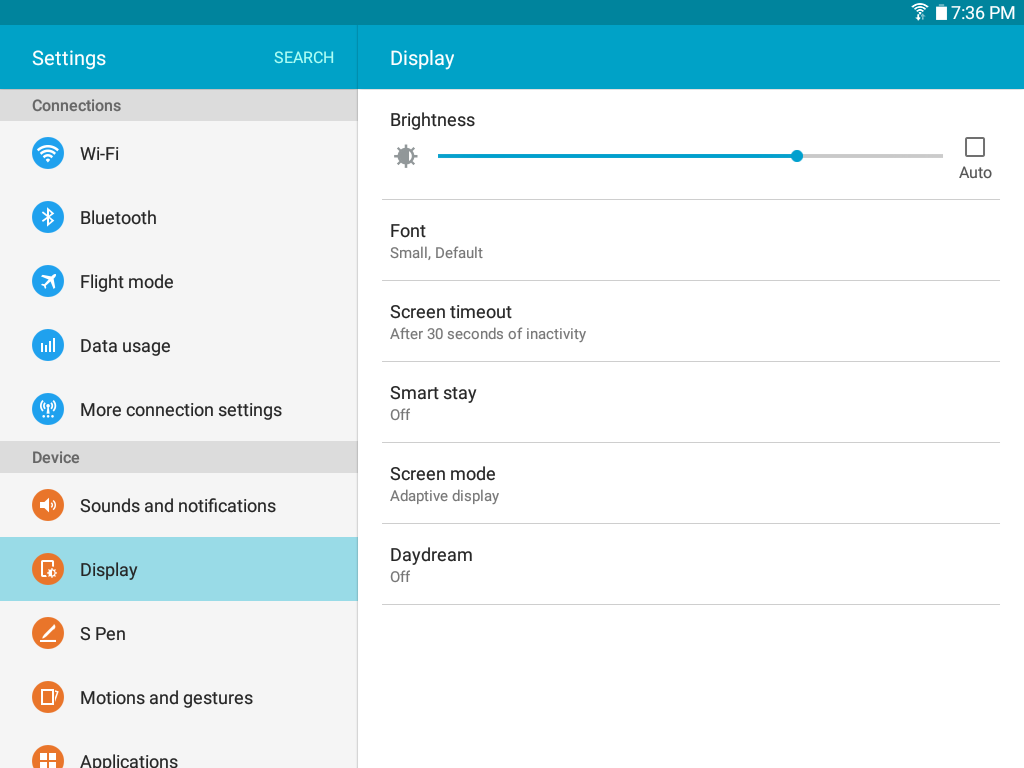Tap the Display icon in sidebar
Screen dimensions: 1024x768
point(48,569)
